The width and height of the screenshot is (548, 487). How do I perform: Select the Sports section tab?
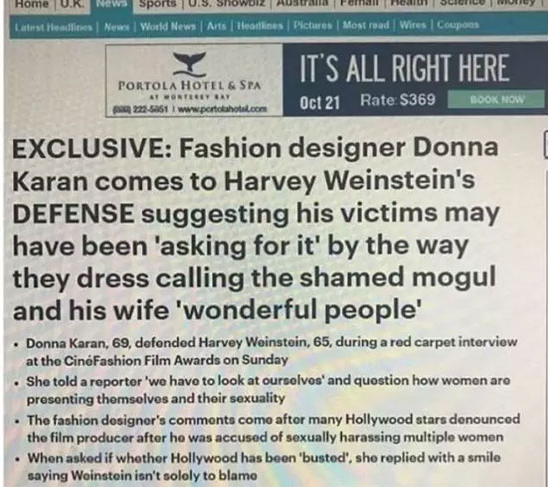[158, 3]
